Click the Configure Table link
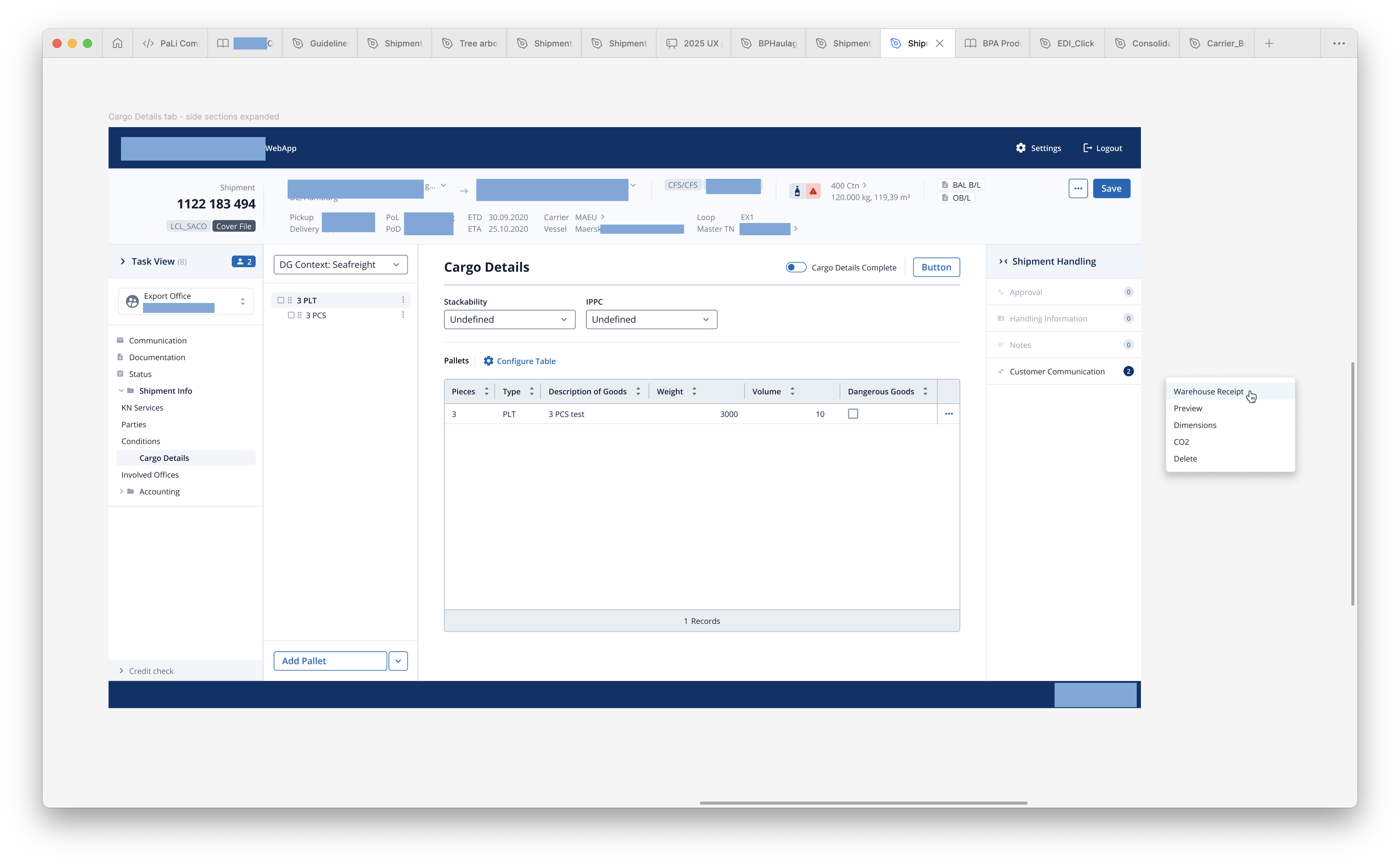Screen dimensions: 1400x864 pos(525,361)
